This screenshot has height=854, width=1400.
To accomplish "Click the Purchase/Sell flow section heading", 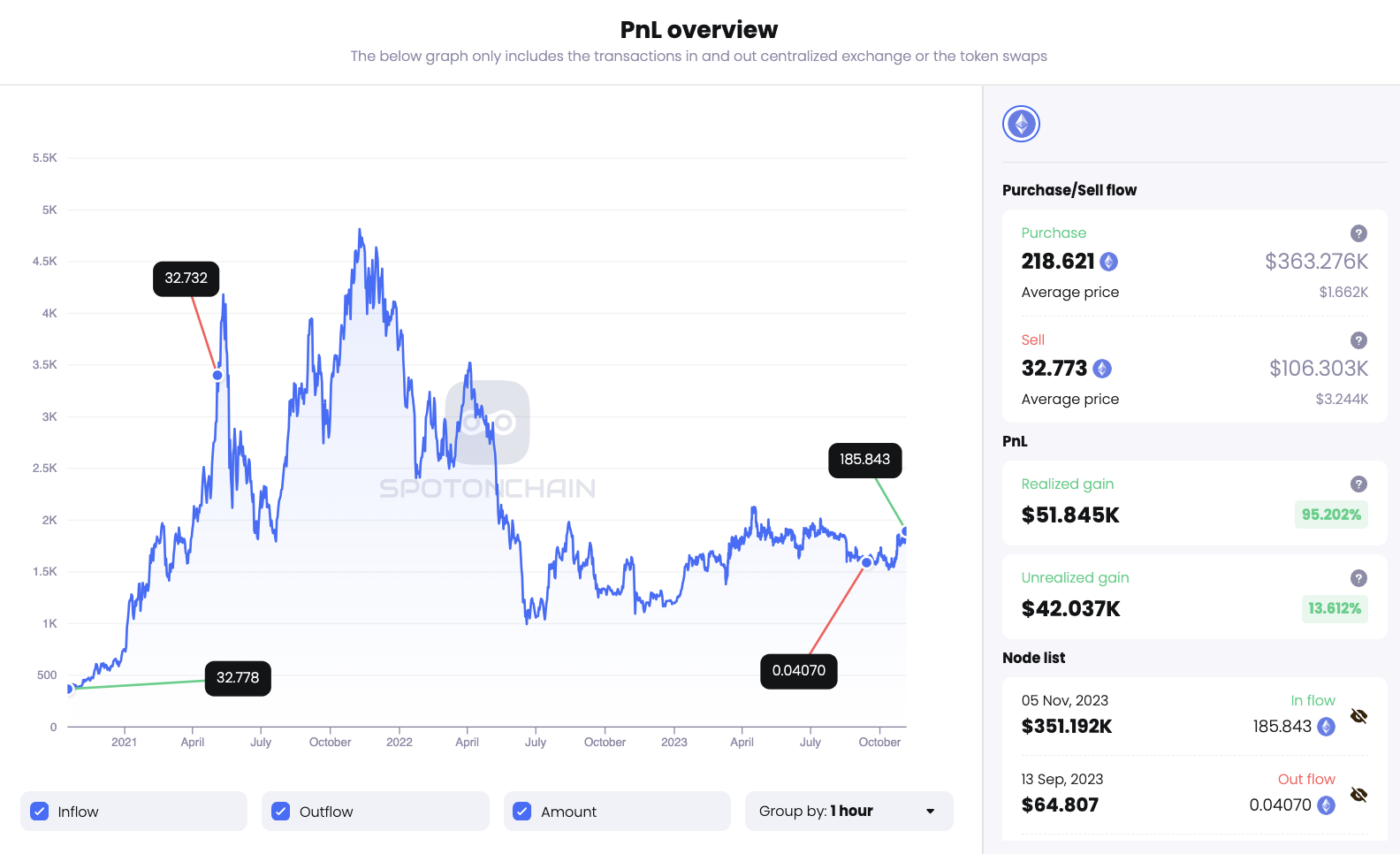I will click(1069, 189).
